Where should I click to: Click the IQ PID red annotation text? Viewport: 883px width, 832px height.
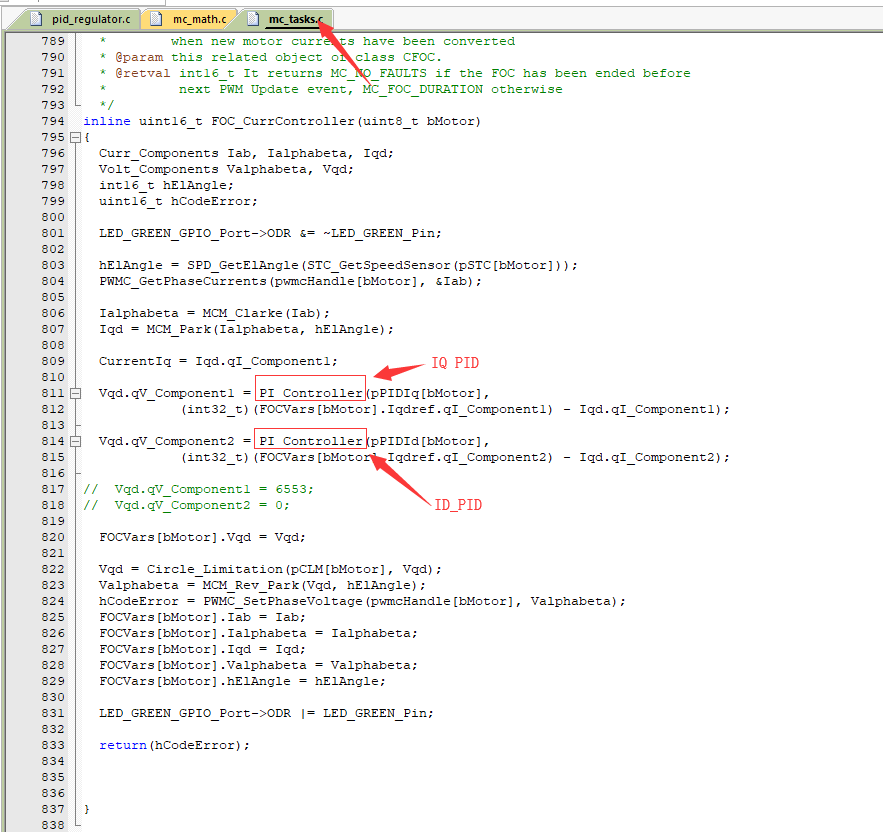(x=455, y=362)
